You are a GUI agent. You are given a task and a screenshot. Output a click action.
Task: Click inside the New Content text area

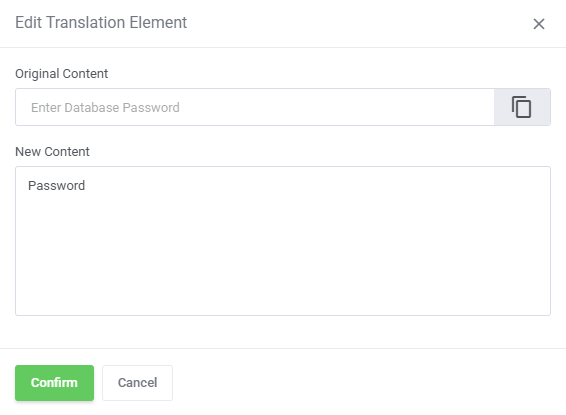283,241
